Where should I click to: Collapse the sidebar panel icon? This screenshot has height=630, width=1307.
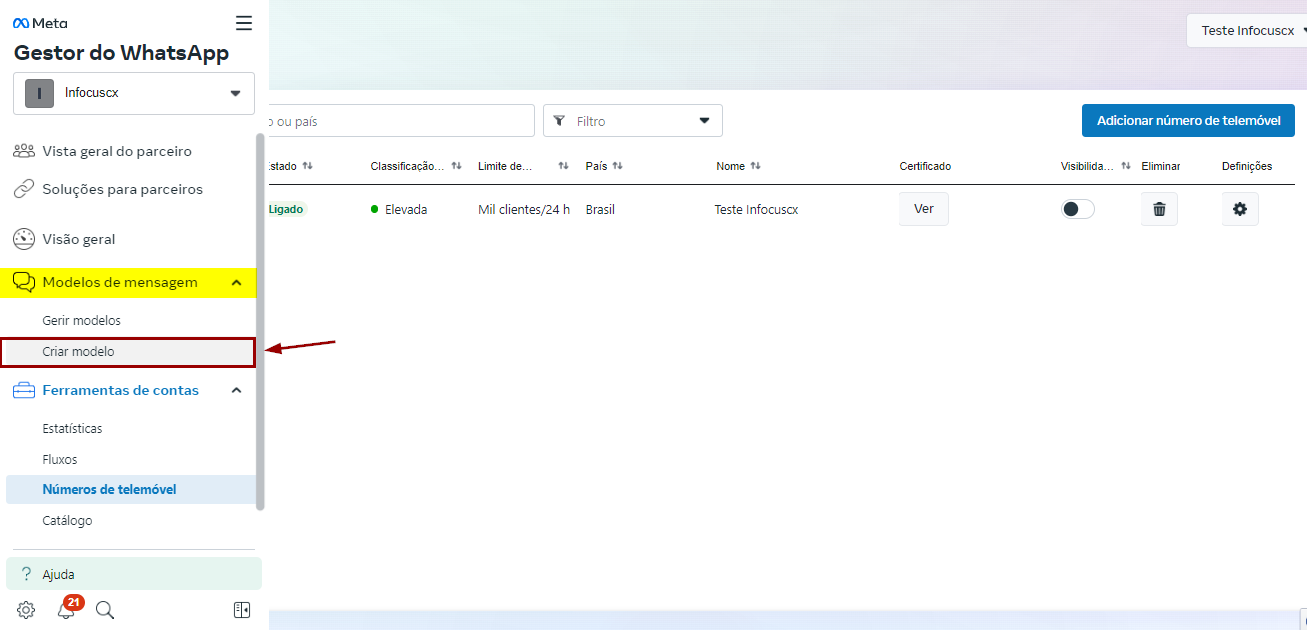point(242,610)
